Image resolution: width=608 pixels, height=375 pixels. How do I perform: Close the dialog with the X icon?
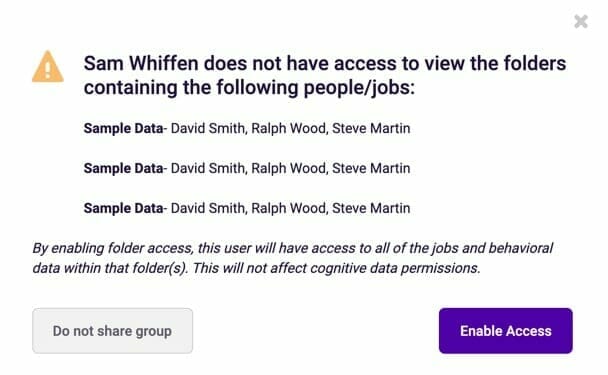click(x=581, y=21)
